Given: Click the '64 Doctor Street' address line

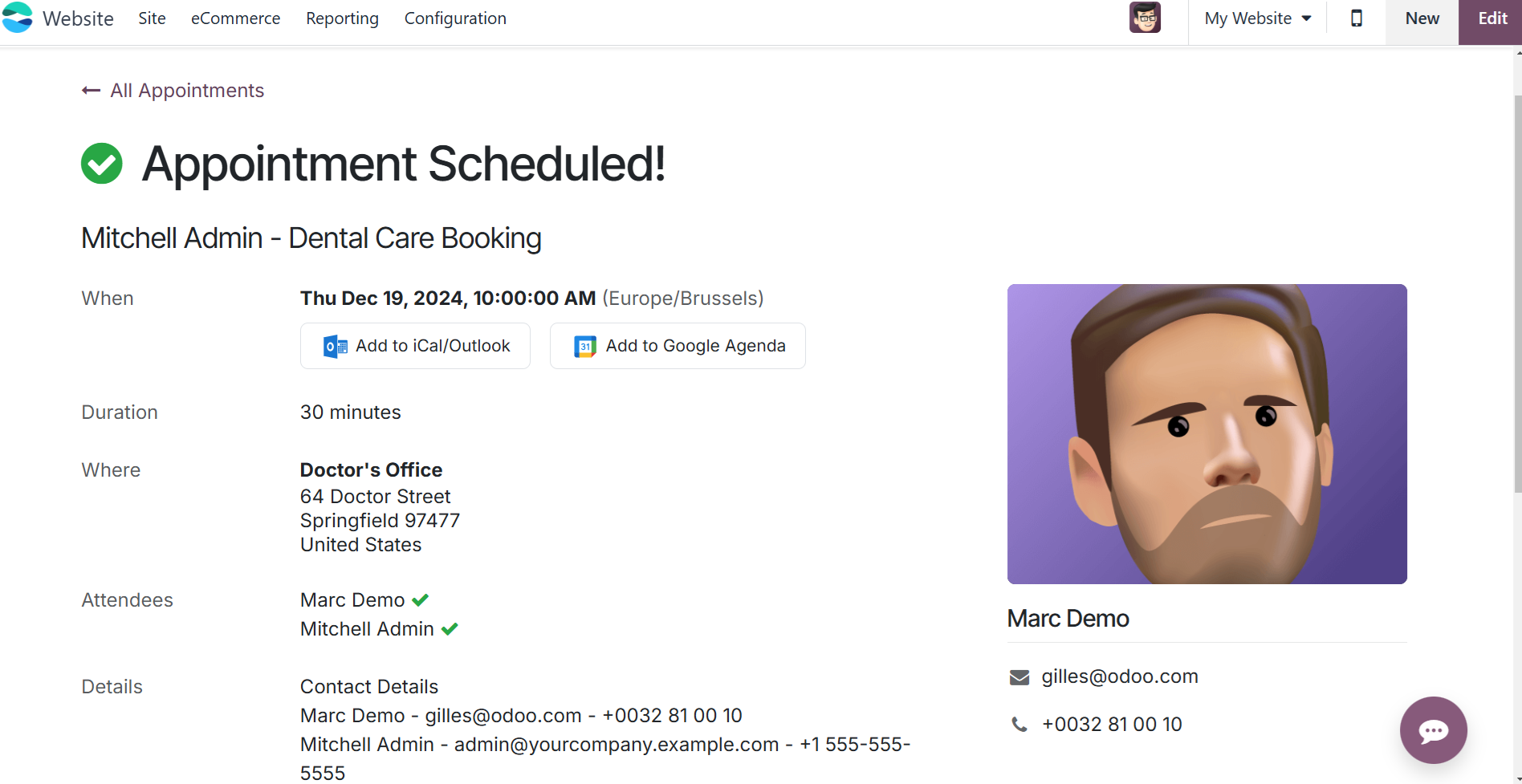Looking at the screenshot, I should [x=376, y=497].
